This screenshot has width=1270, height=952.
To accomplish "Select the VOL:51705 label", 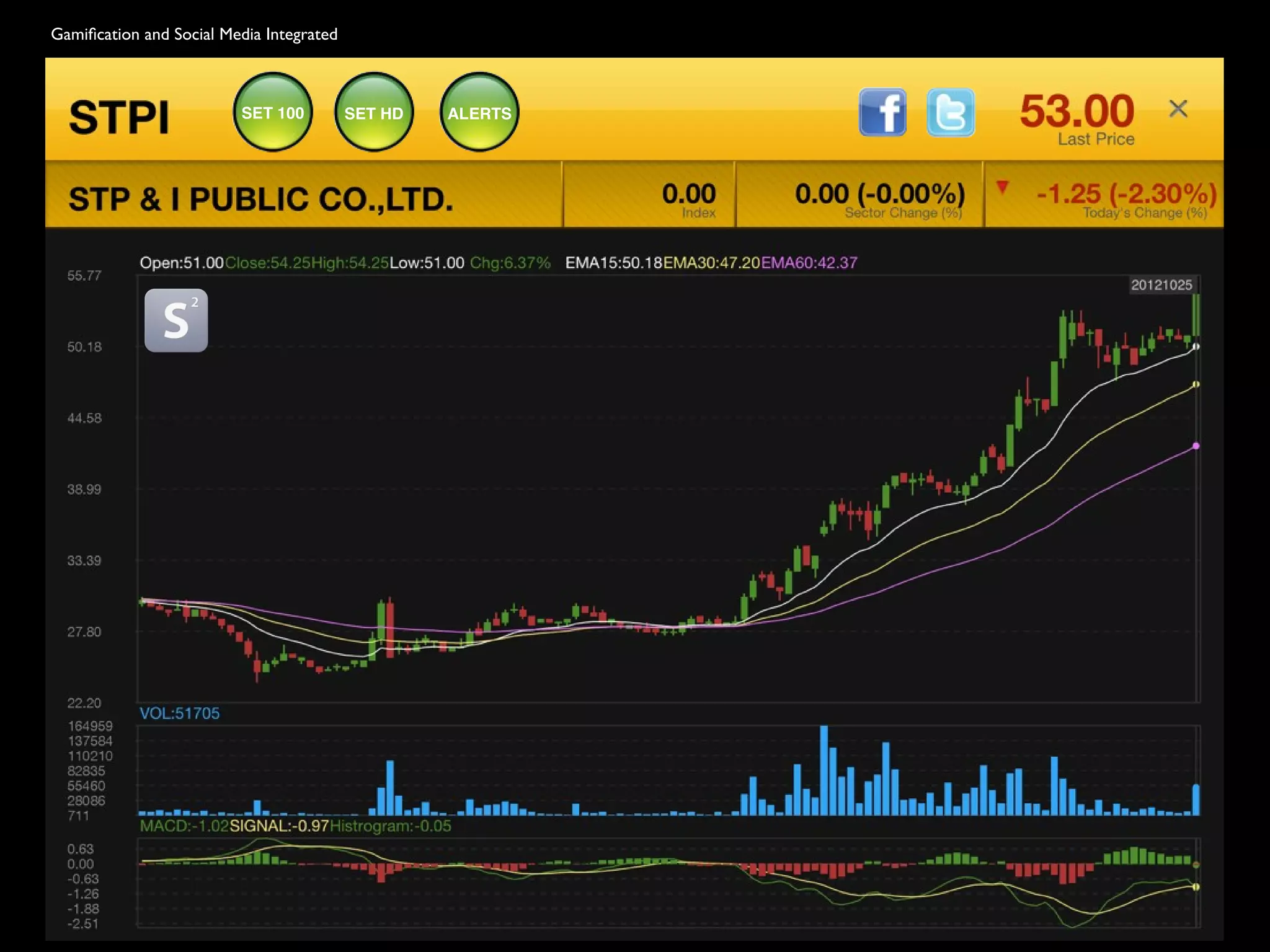I will point(179,713).
